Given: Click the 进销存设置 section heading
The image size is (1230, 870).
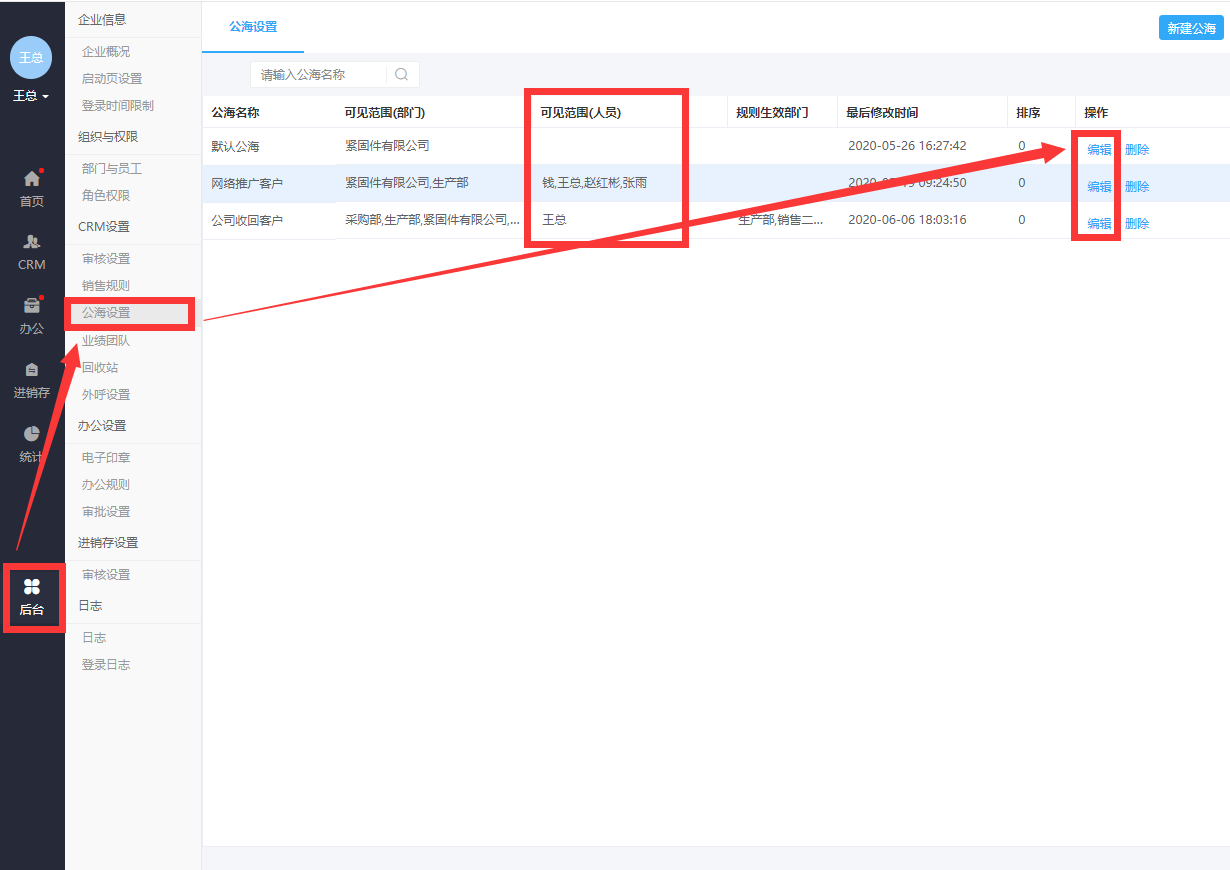Looking at the screenshot, I should click(x=108, y=542).
